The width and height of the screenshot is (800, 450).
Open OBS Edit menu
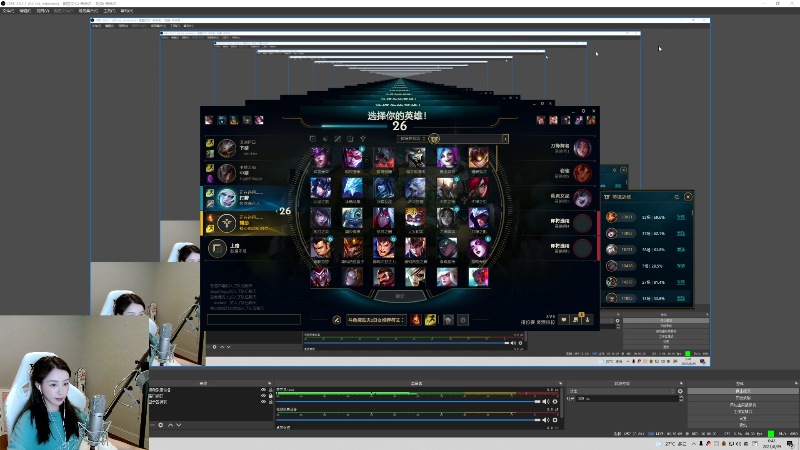25,11
